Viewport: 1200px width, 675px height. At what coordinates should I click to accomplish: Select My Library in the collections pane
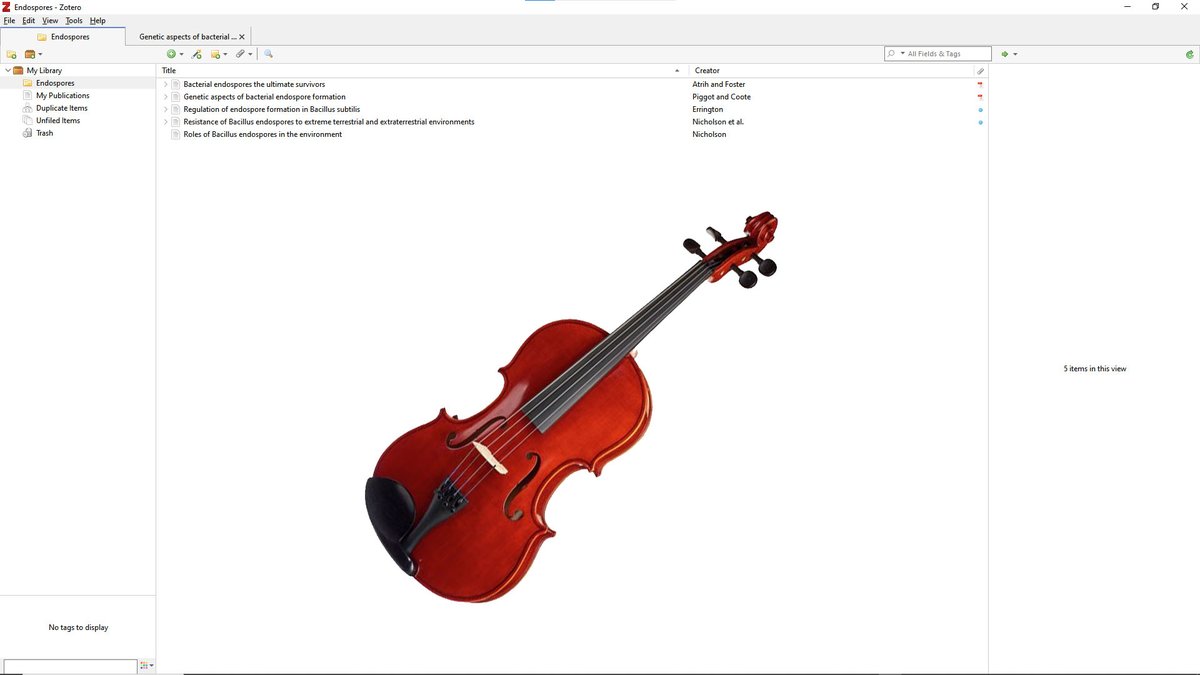click(44, 71)
